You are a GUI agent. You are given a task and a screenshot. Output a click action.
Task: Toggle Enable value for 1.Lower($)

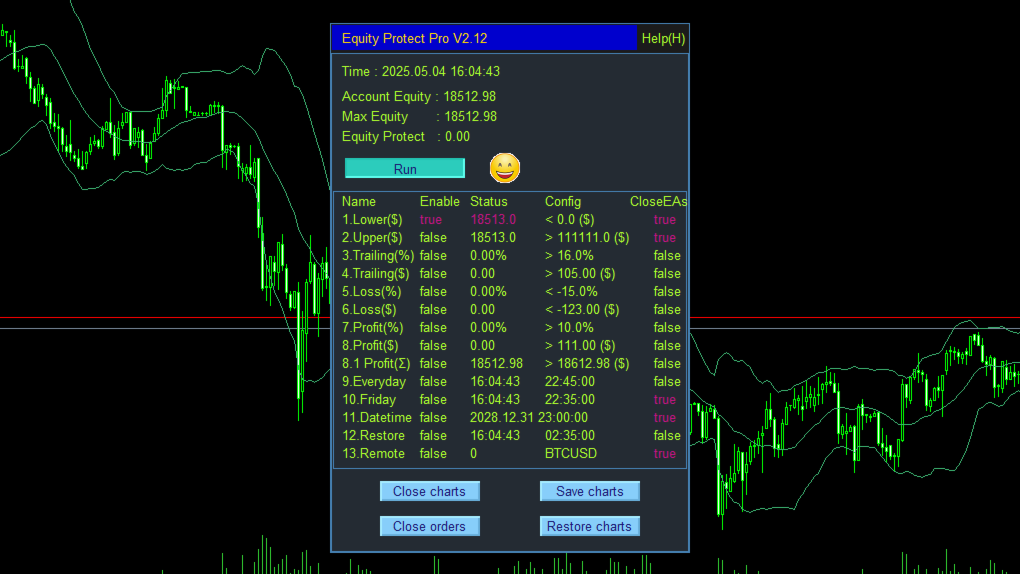[431, 220]
